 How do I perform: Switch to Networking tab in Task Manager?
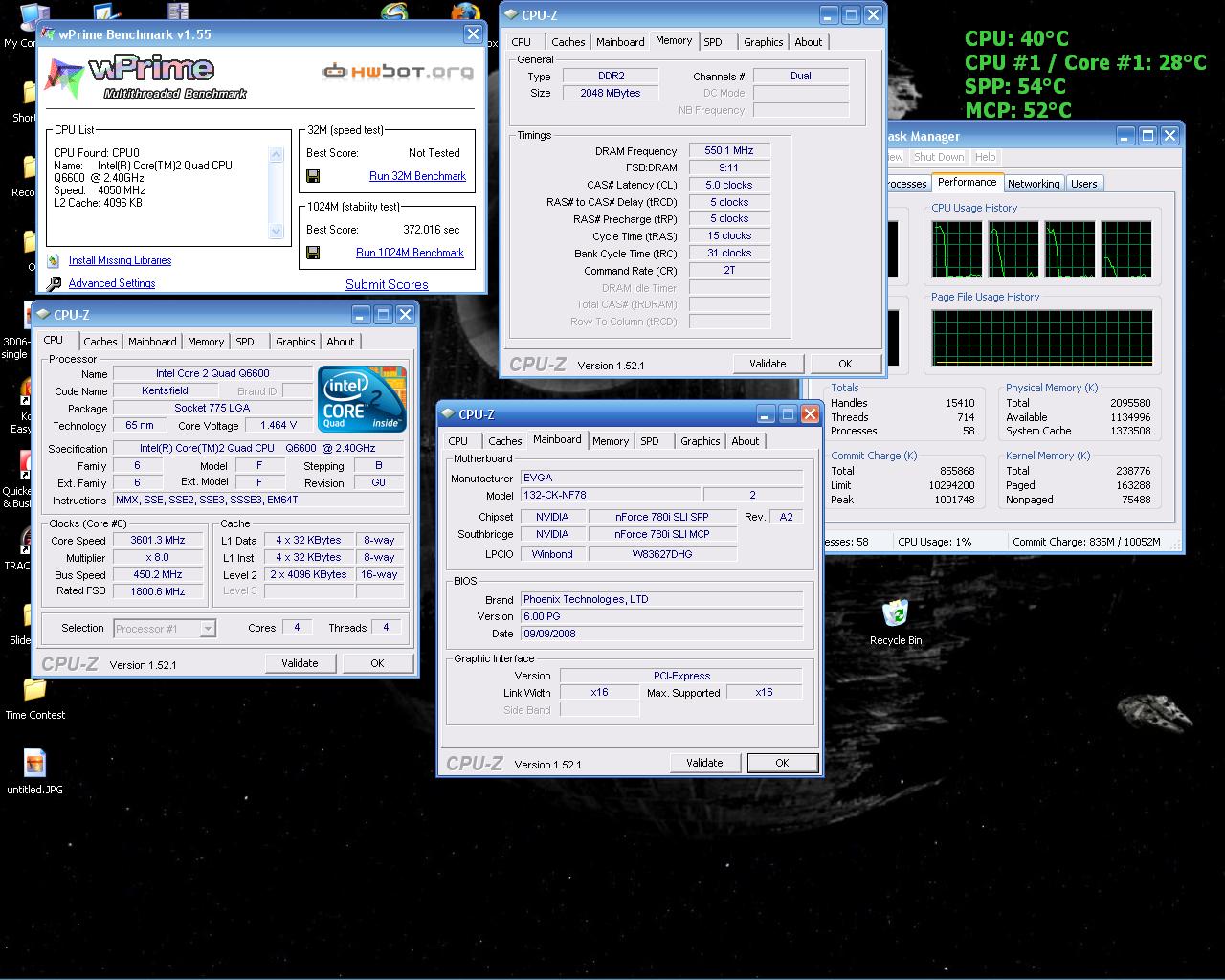pos(1034,184)
